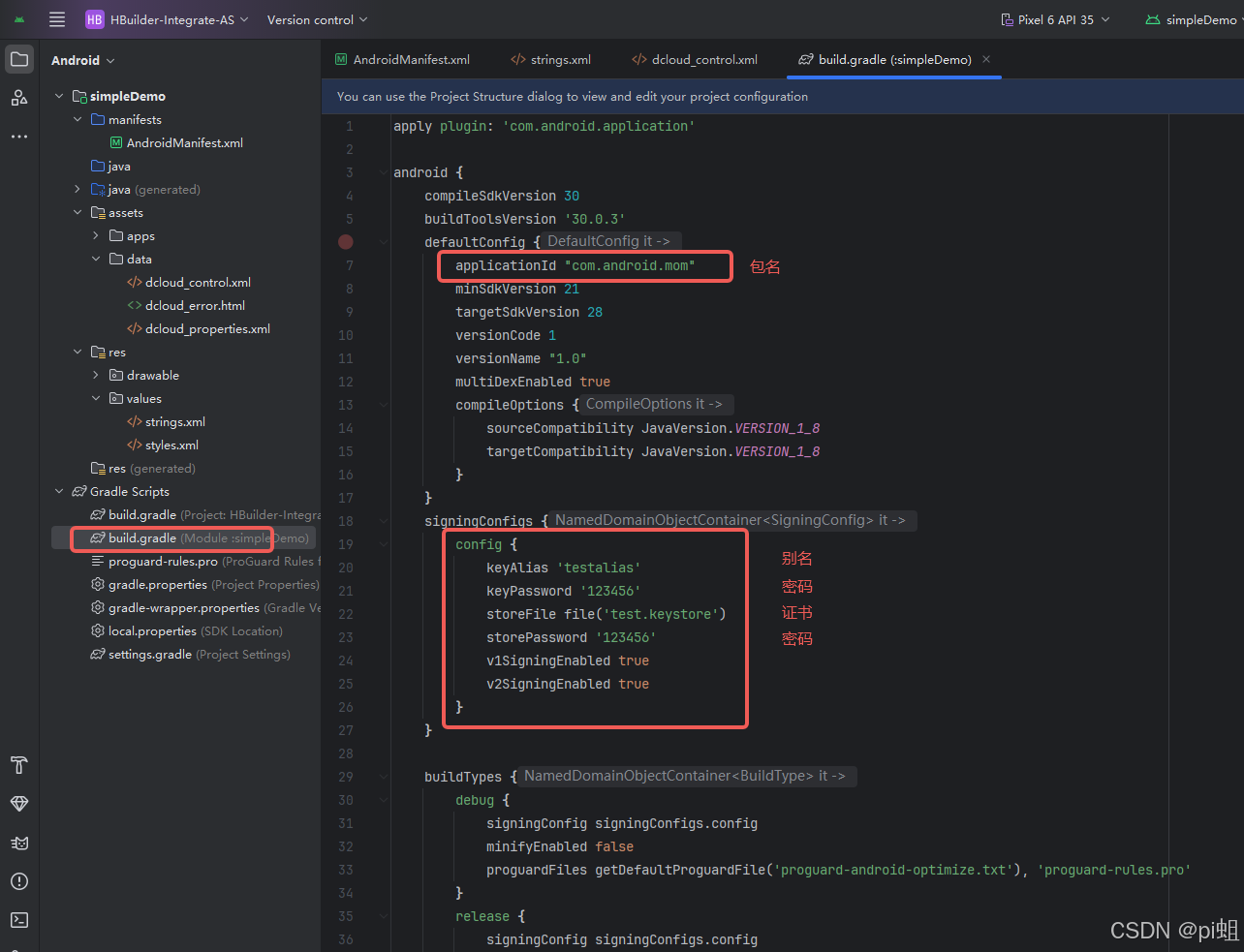Open the Structure tool window icon

[19, 98]
